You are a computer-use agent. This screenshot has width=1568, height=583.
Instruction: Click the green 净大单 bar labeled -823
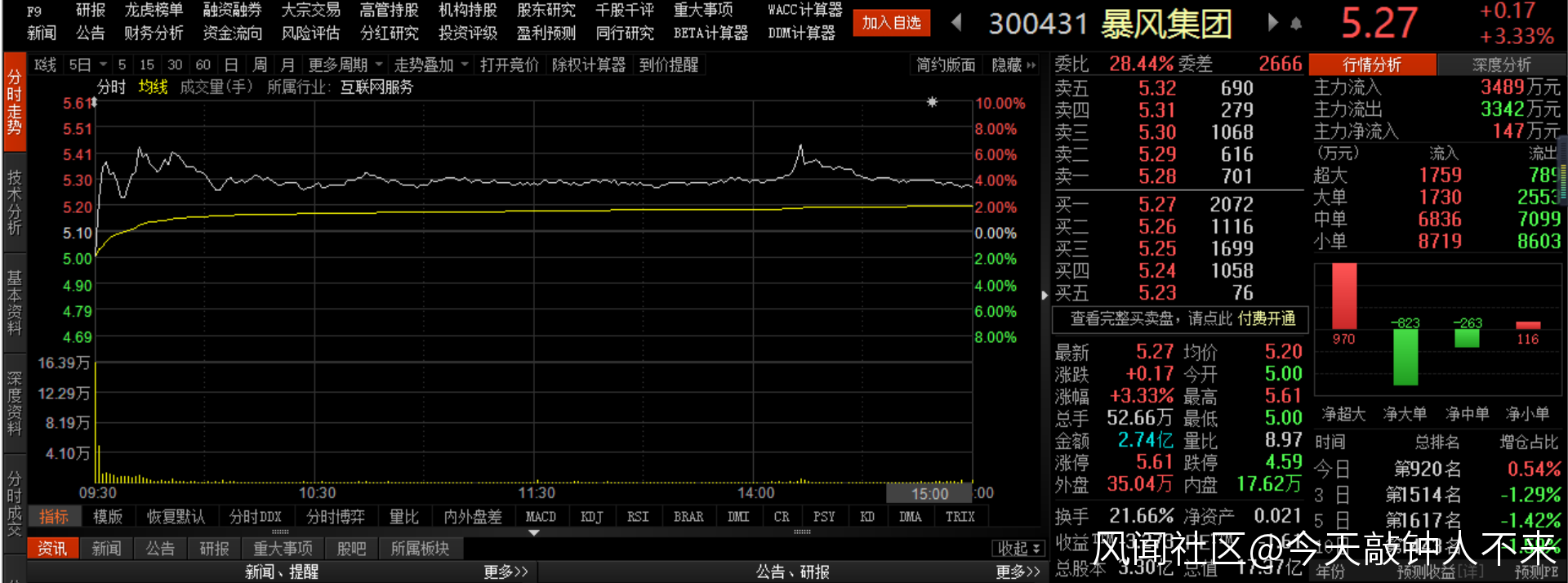coord(1405,357)
